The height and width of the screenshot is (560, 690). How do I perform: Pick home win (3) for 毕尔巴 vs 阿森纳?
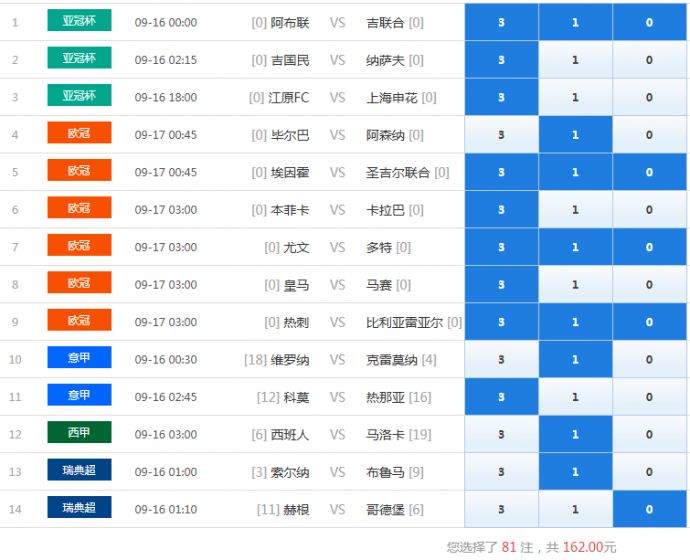pyautogui.click(x=501, y=135)
